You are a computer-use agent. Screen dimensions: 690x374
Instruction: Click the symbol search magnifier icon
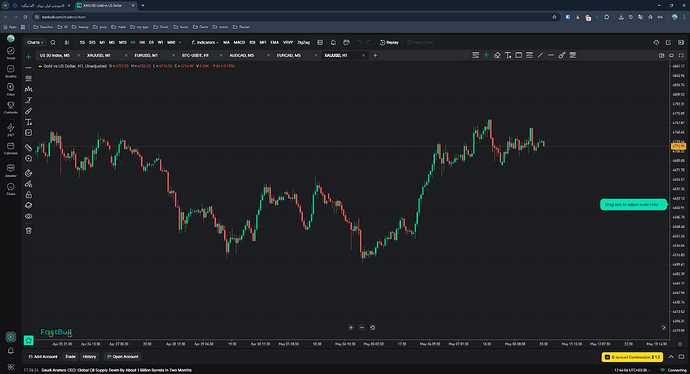point(53,43)
